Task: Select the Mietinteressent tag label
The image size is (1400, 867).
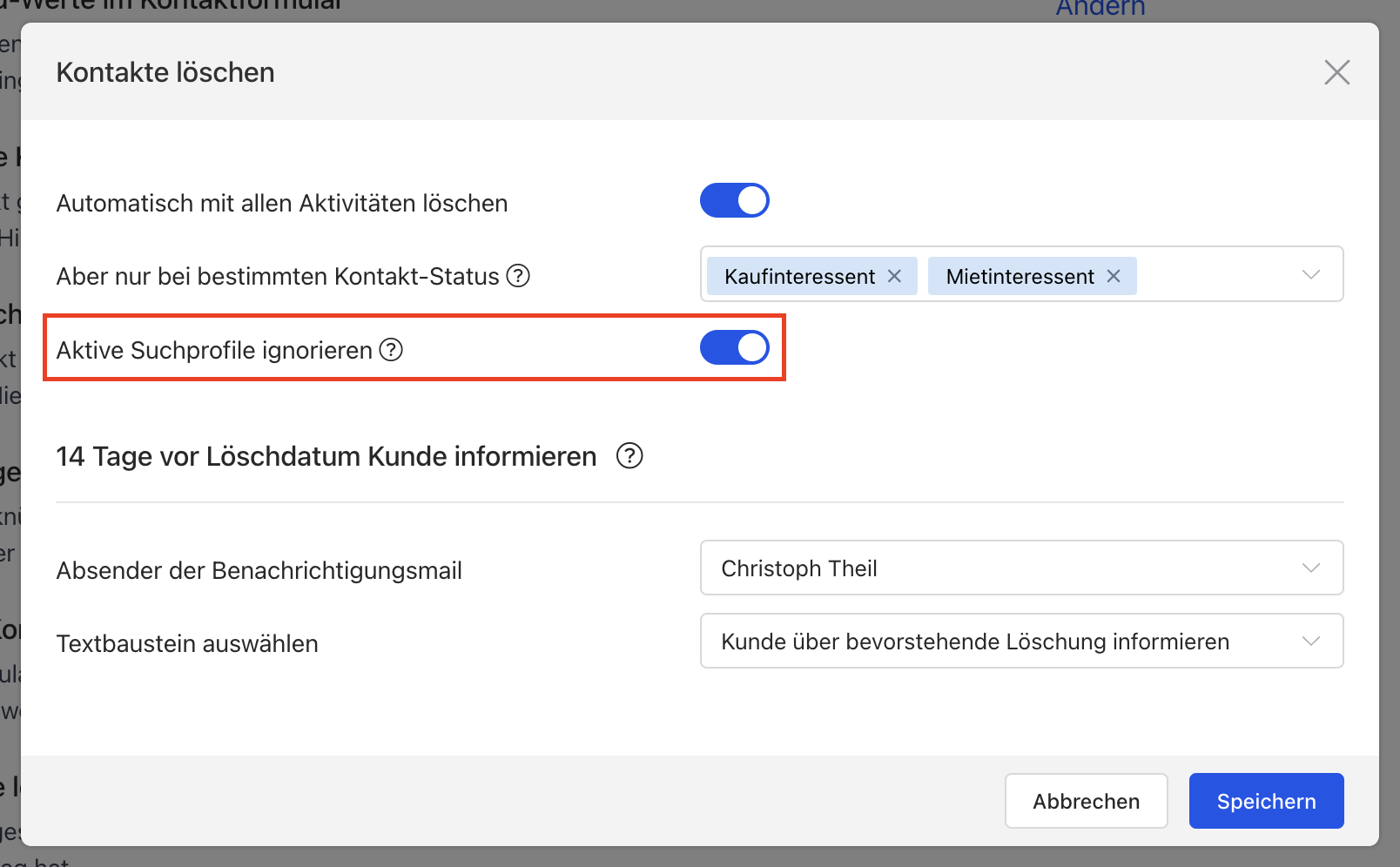Action: point(1020,277)
